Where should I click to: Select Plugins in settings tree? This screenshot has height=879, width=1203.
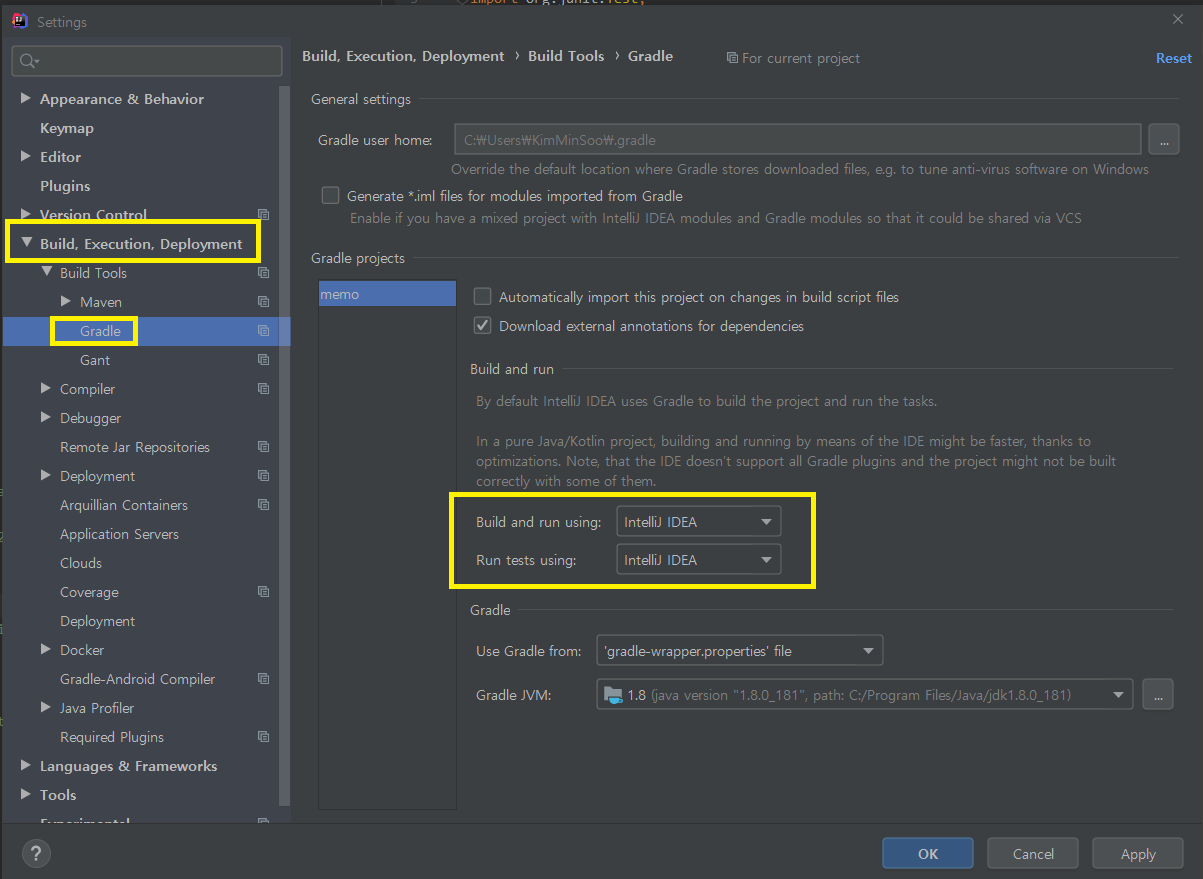(65, 186)
